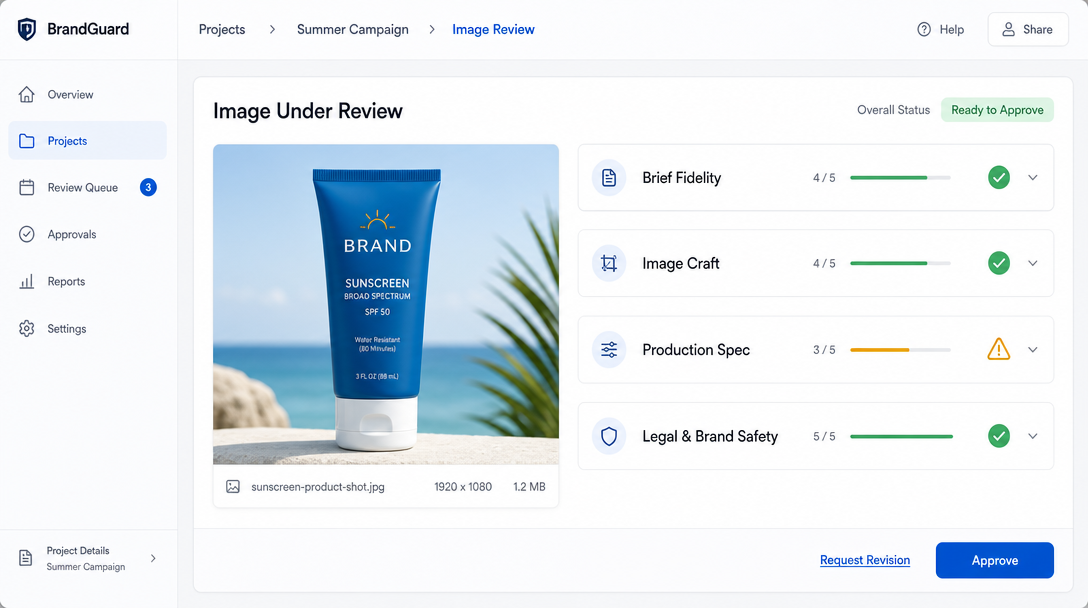Expand the Production Spec row chevron

coord(1032,350)
